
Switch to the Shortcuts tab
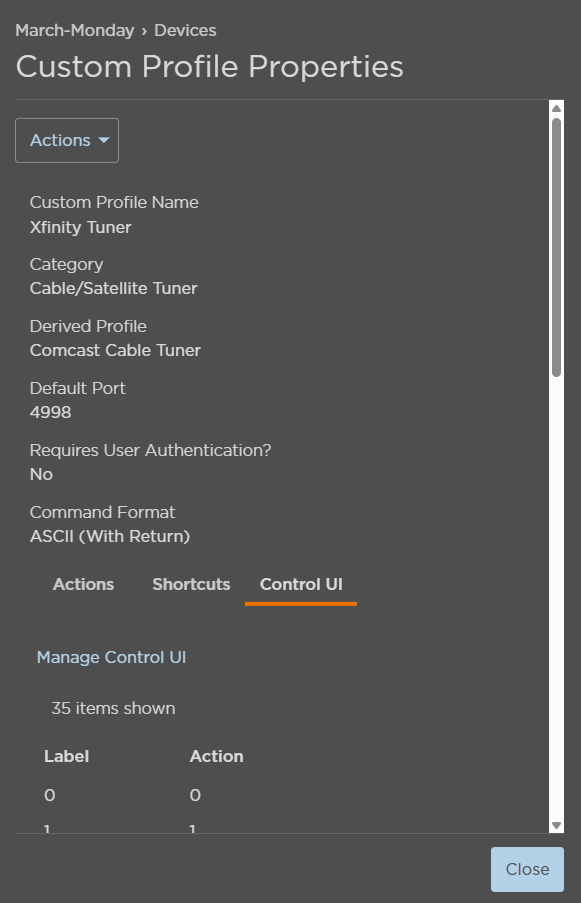coord(191,584)
